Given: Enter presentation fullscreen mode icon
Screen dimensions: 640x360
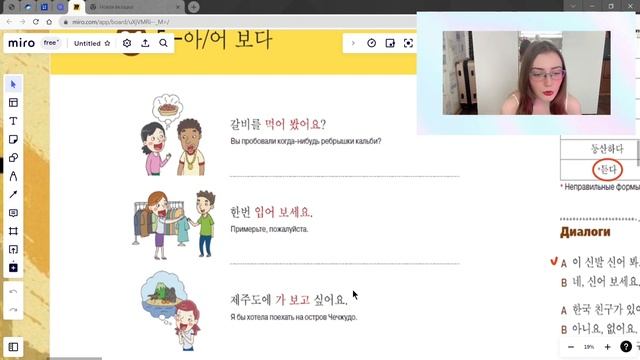Looking at the screenshot, I should tap(408, 43).
